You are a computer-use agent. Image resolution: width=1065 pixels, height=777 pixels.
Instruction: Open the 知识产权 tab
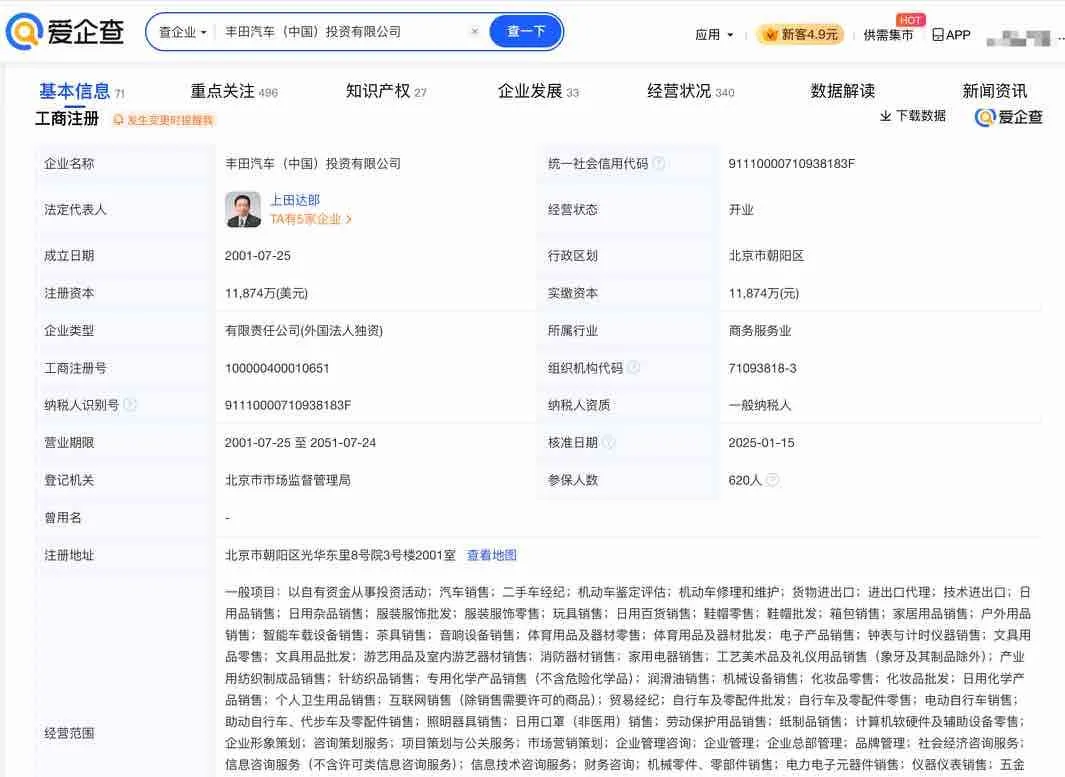click(x=378, y=91)
